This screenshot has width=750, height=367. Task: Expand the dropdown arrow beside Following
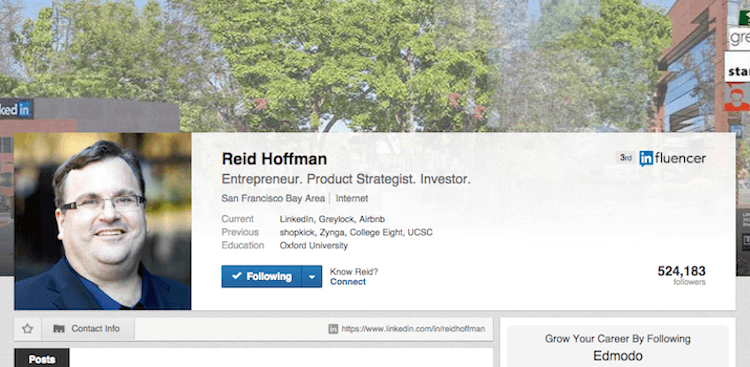click(x=312, y=277)
